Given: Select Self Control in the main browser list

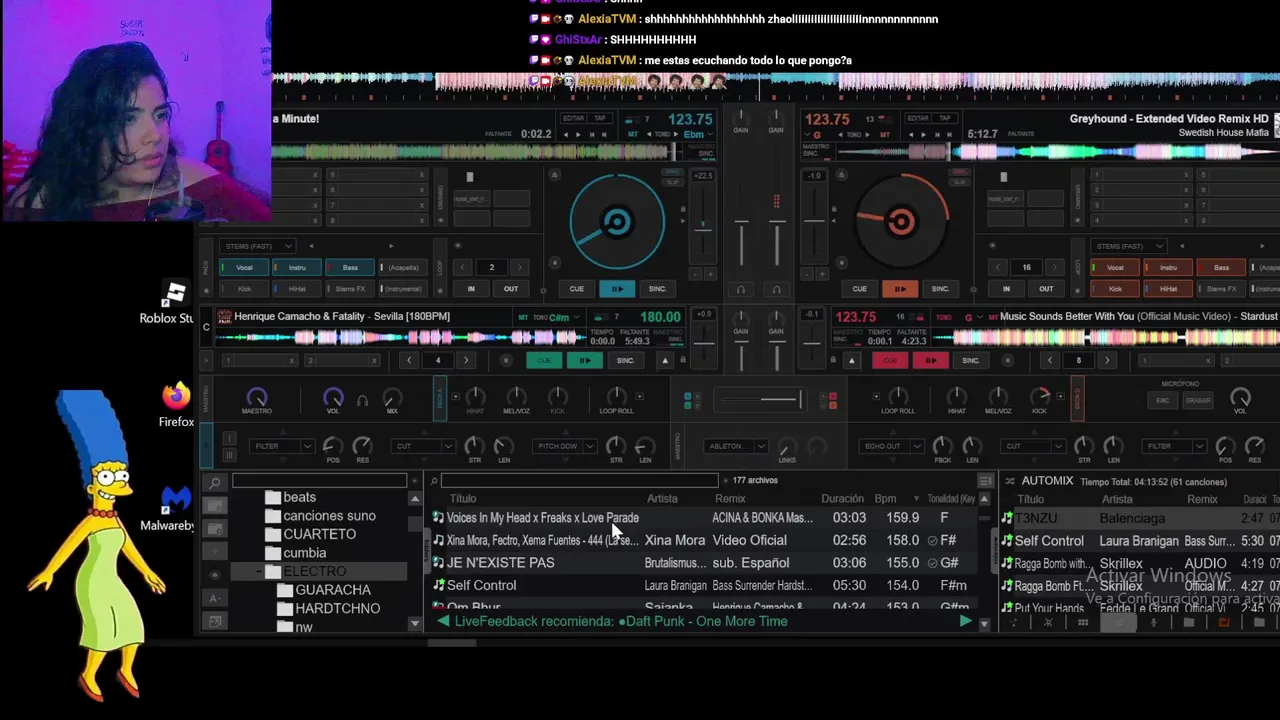Looking at the screenshot, I should point(481,585).
